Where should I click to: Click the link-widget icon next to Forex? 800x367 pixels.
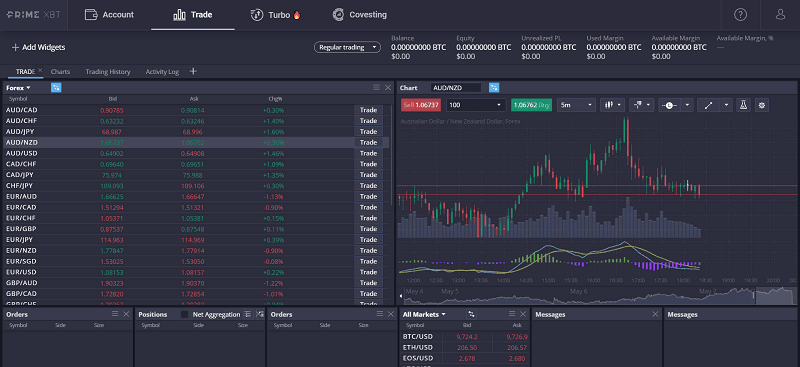click(x=56, y=88)
